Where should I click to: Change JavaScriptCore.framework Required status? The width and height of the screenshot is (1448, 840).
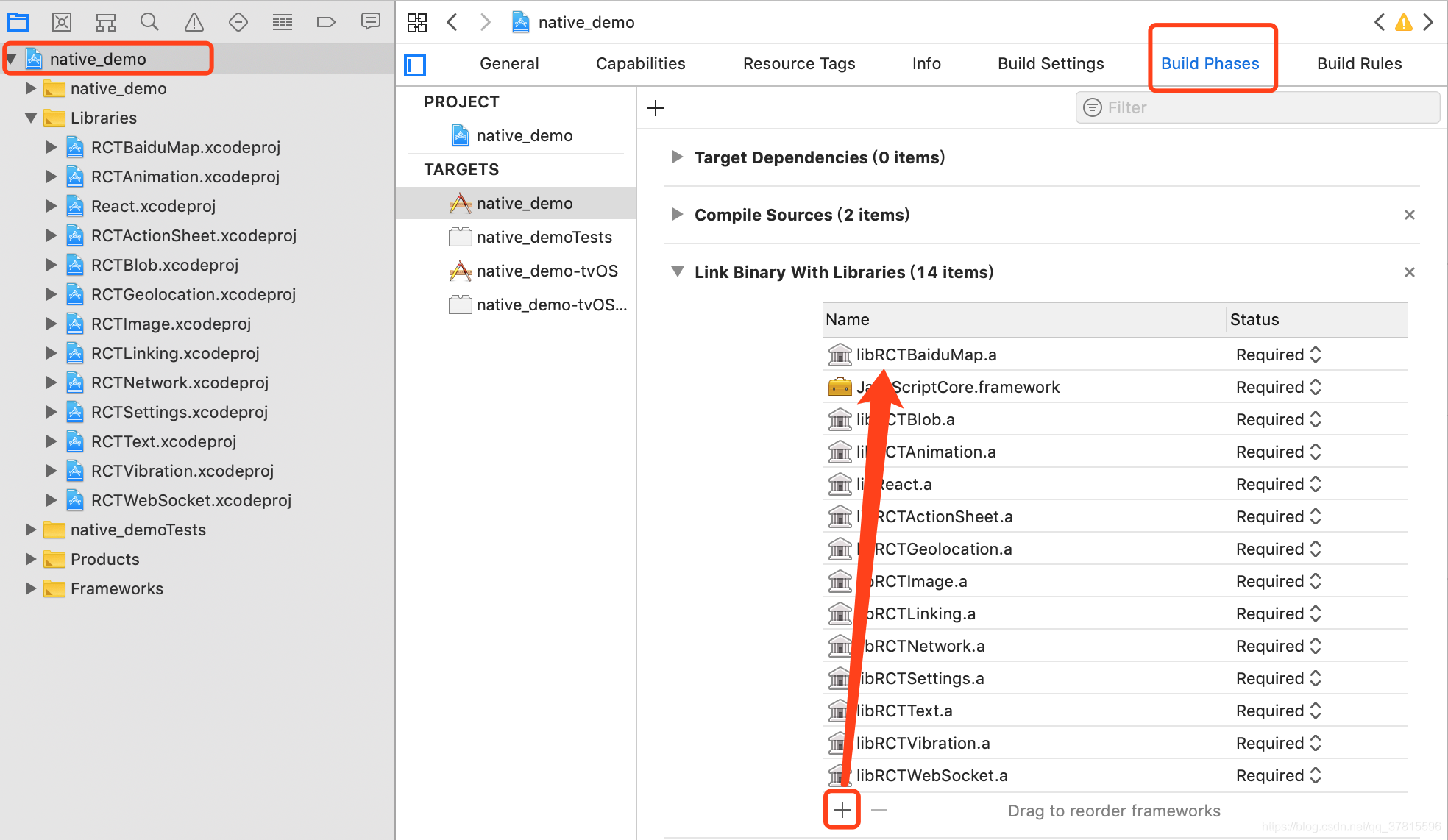pos(1279,387)
